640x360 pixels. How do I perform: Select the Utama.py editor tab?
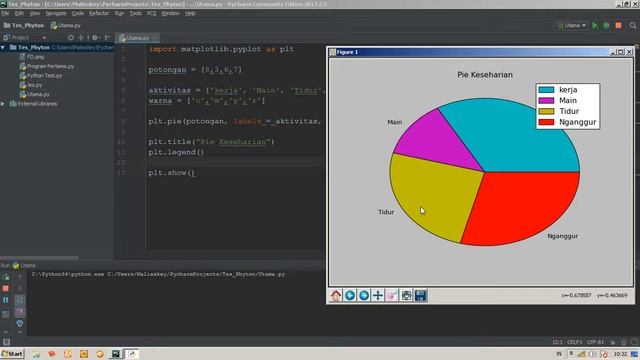[x=137, y=38]
